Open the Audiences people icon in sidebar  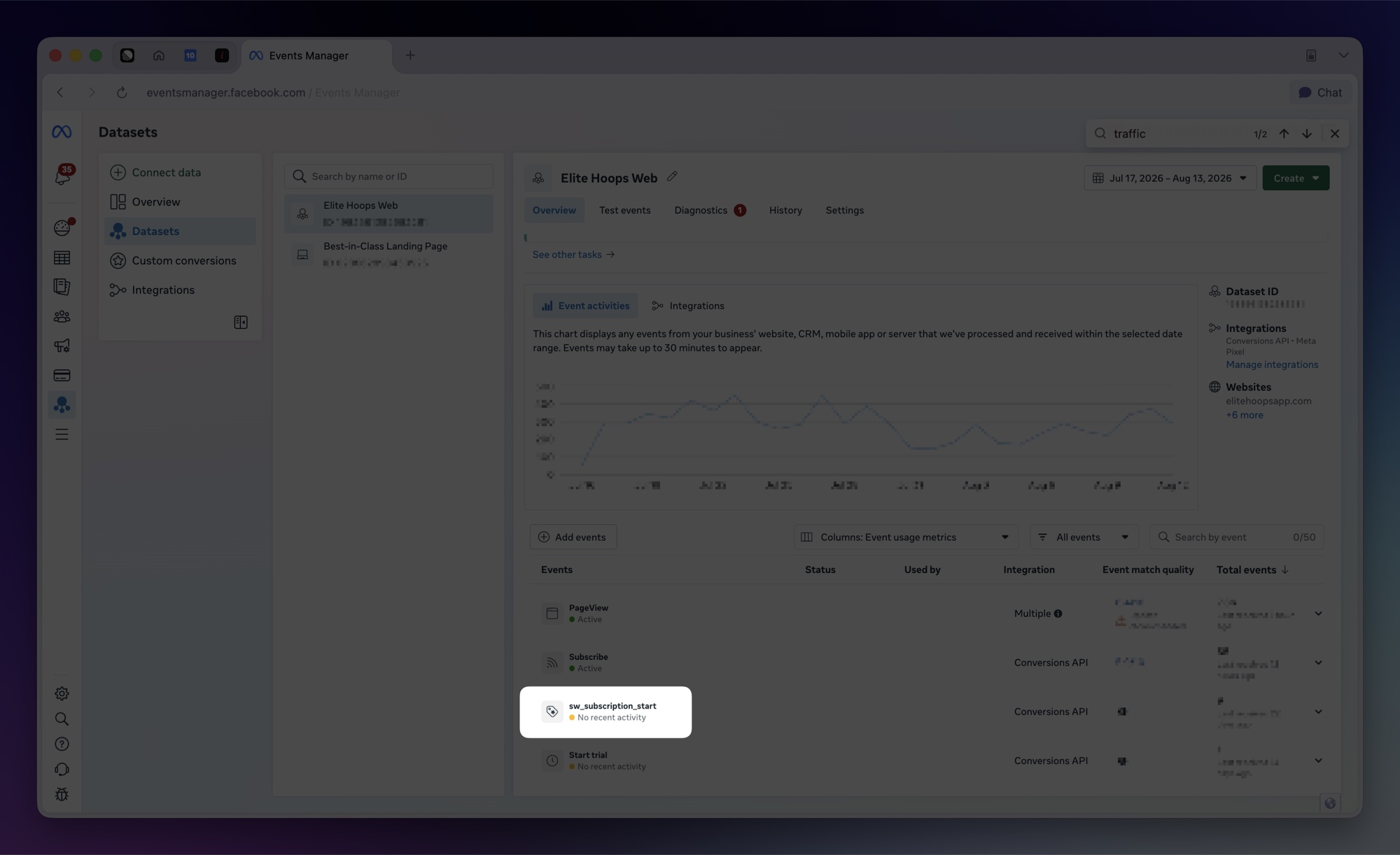(x=62, y=316)
